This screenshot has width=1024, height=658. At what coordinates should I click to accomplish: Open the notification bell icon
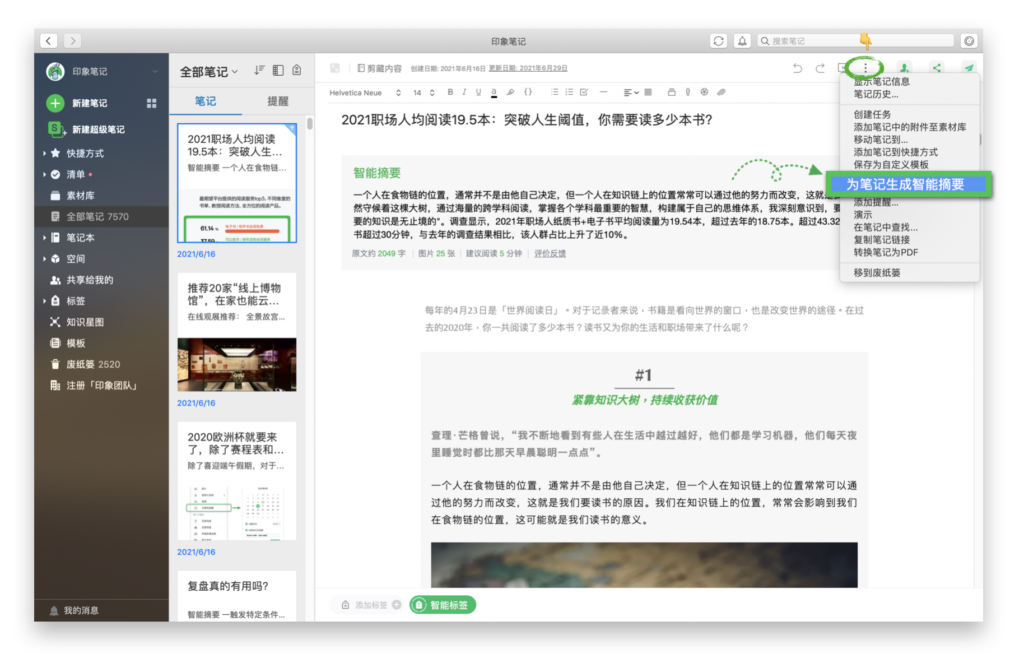tap(743, 40)
